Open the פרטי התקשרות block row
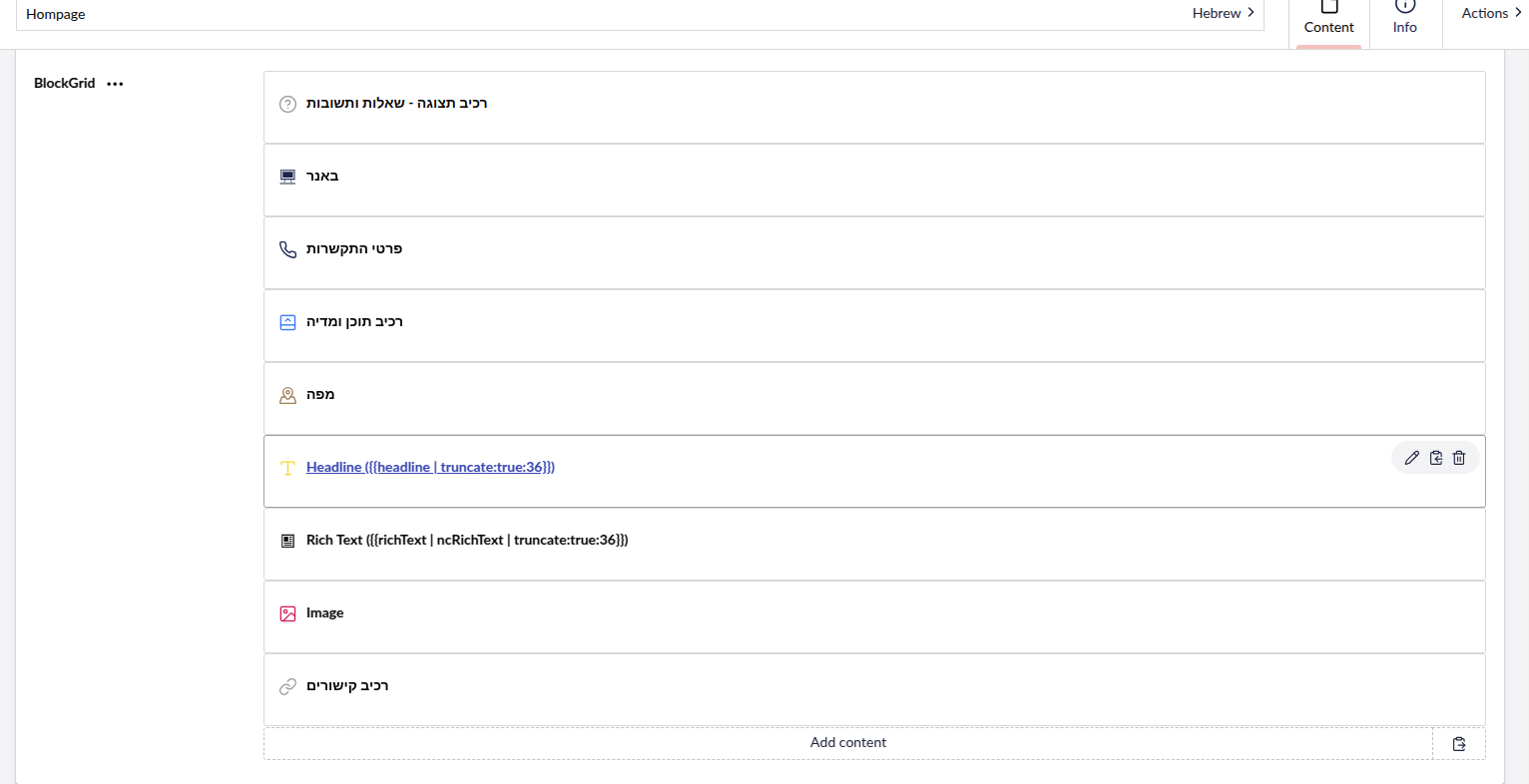1529x784 pixels. click(x=874, y=253)
